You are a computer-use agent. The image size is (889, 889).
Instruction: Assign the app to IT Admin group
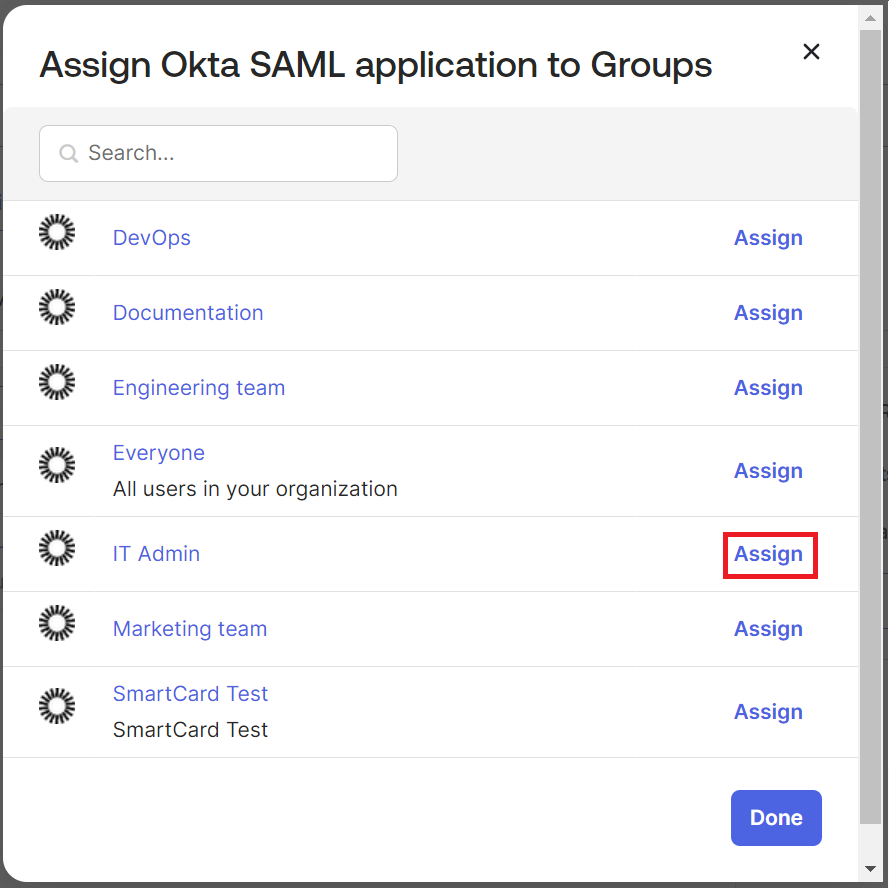click(x=768, y=554)
